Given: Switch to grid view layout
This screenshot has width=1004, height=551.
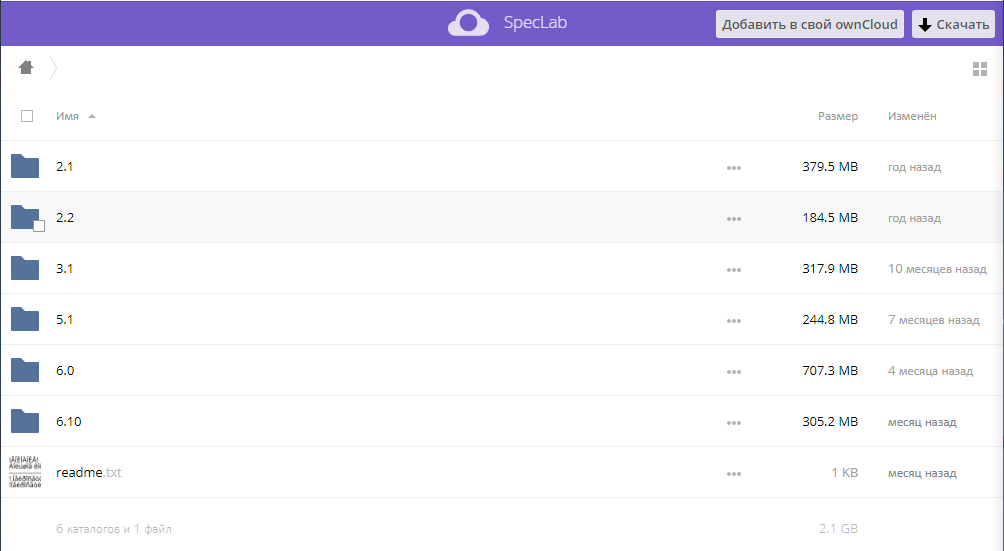Looking at the screenshot, I should tap(980, 69).
